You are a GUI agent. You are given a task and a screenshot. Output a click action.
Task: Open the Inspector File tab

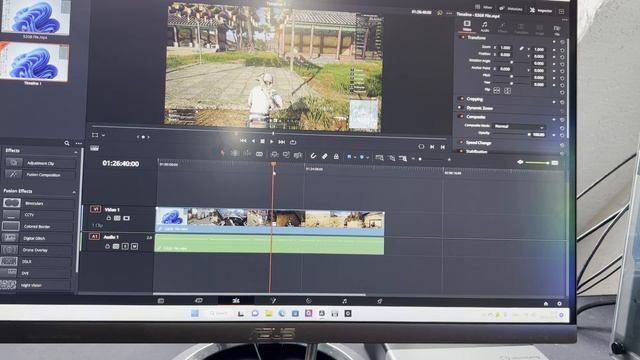point(557,30)
